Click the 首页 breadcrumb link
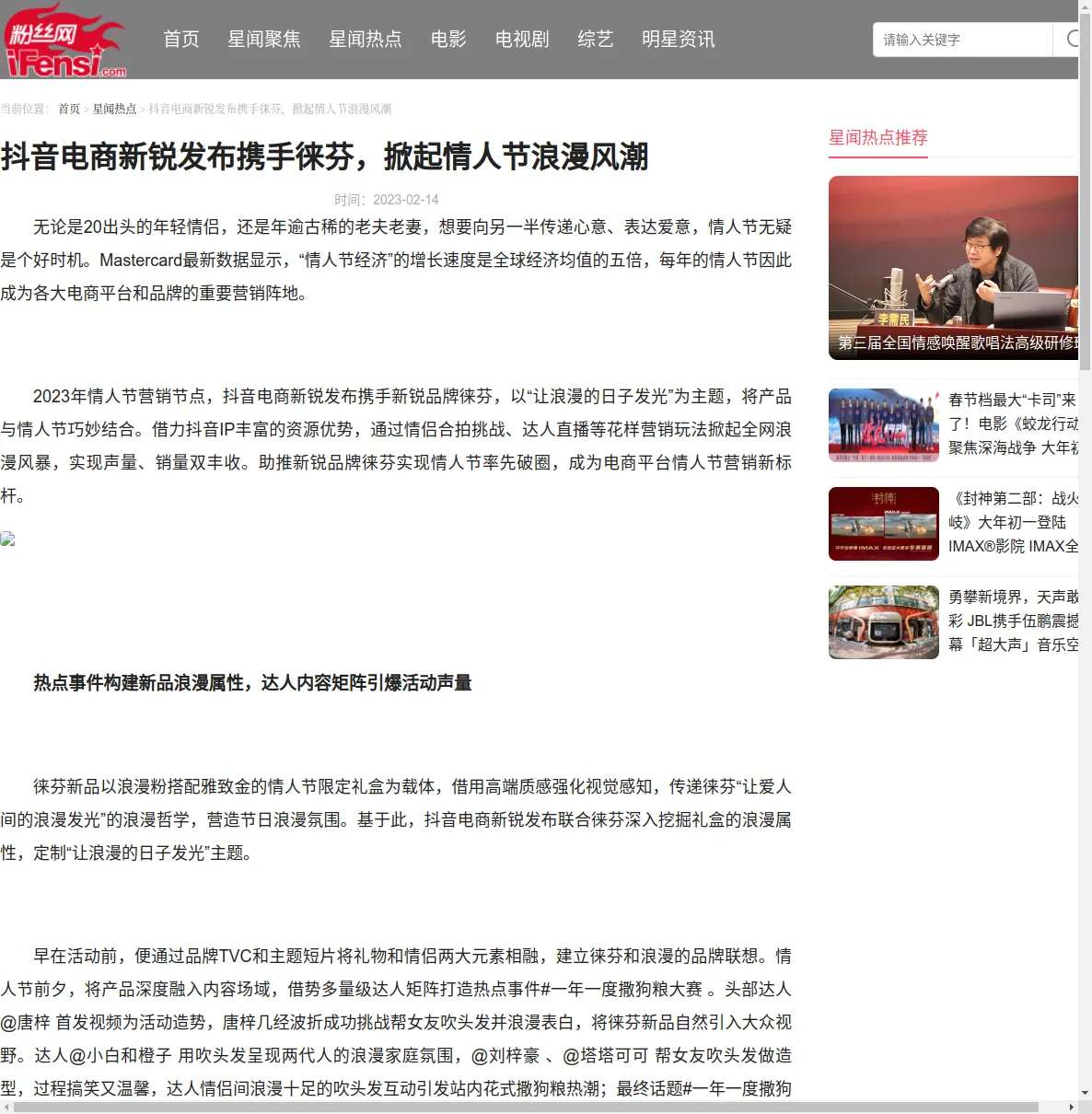The image size is (1092, 1114). (69, 109)
